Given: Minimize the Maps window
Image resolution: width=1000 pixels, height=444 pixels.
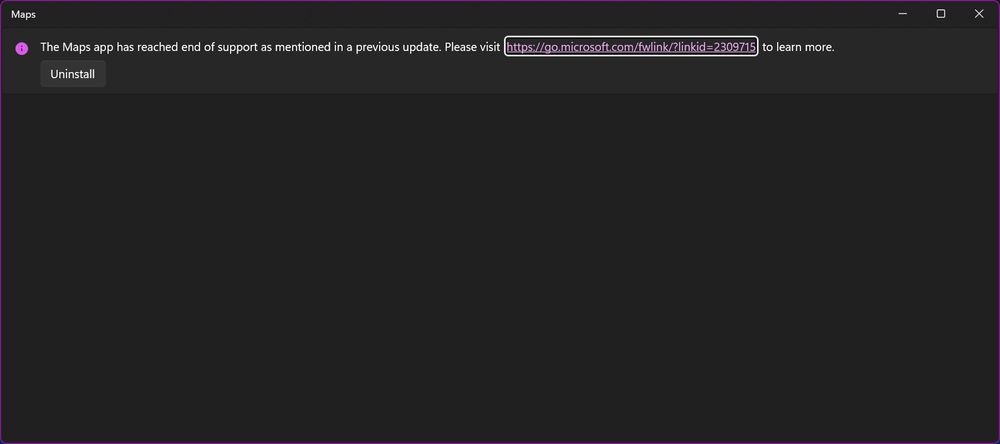Looking at the screenshot, I should point(902,14).
